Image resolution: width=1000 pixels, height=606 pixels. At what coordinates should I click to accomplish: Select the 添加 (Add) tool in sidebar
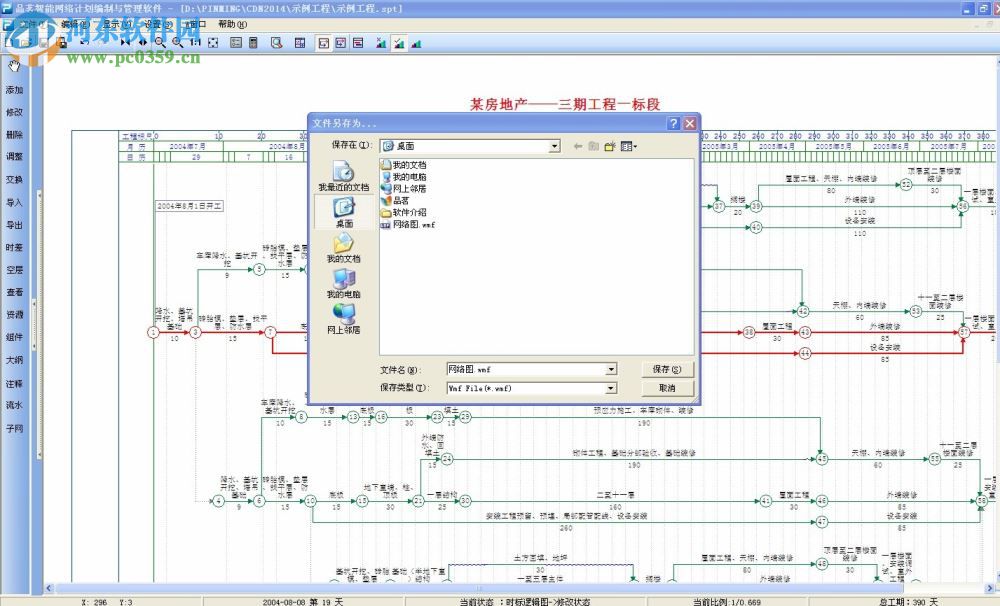tap(13, 89)
